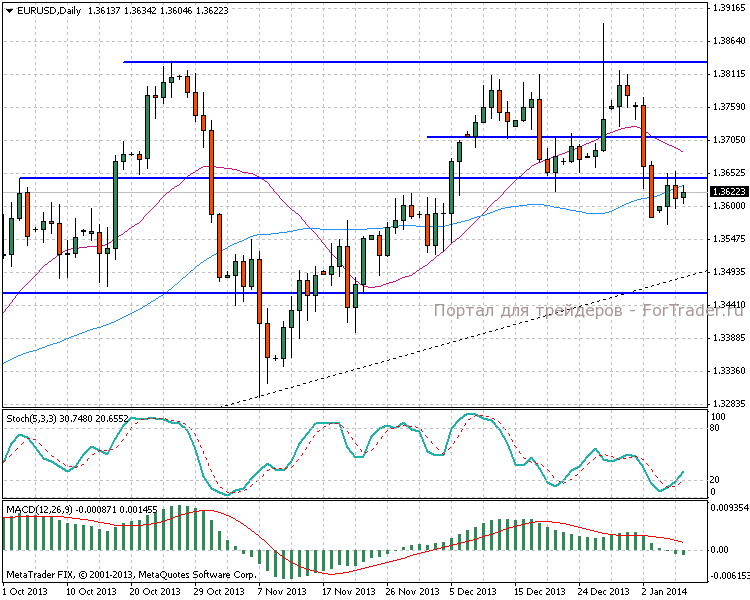Click the 1.34935 price axis label
The height and width of the screenshot is (600, 750).
[x=729, y=272]
